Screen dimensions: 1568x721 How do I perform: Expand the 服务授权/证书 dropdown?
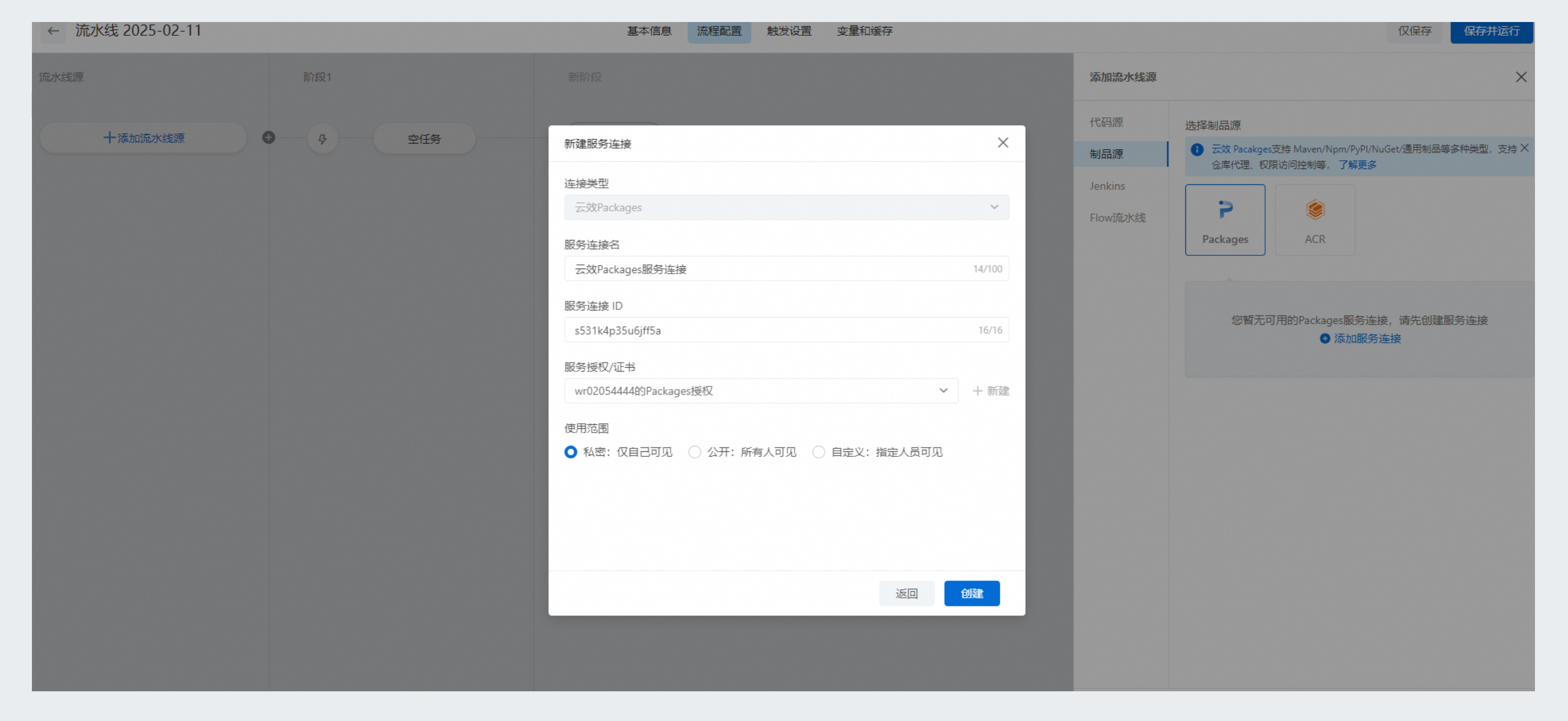point(761,391)
